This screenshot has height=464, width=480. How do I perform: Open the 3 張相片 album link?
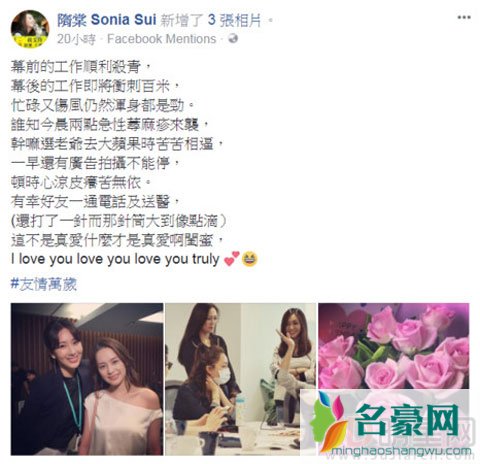click(235, 20)
